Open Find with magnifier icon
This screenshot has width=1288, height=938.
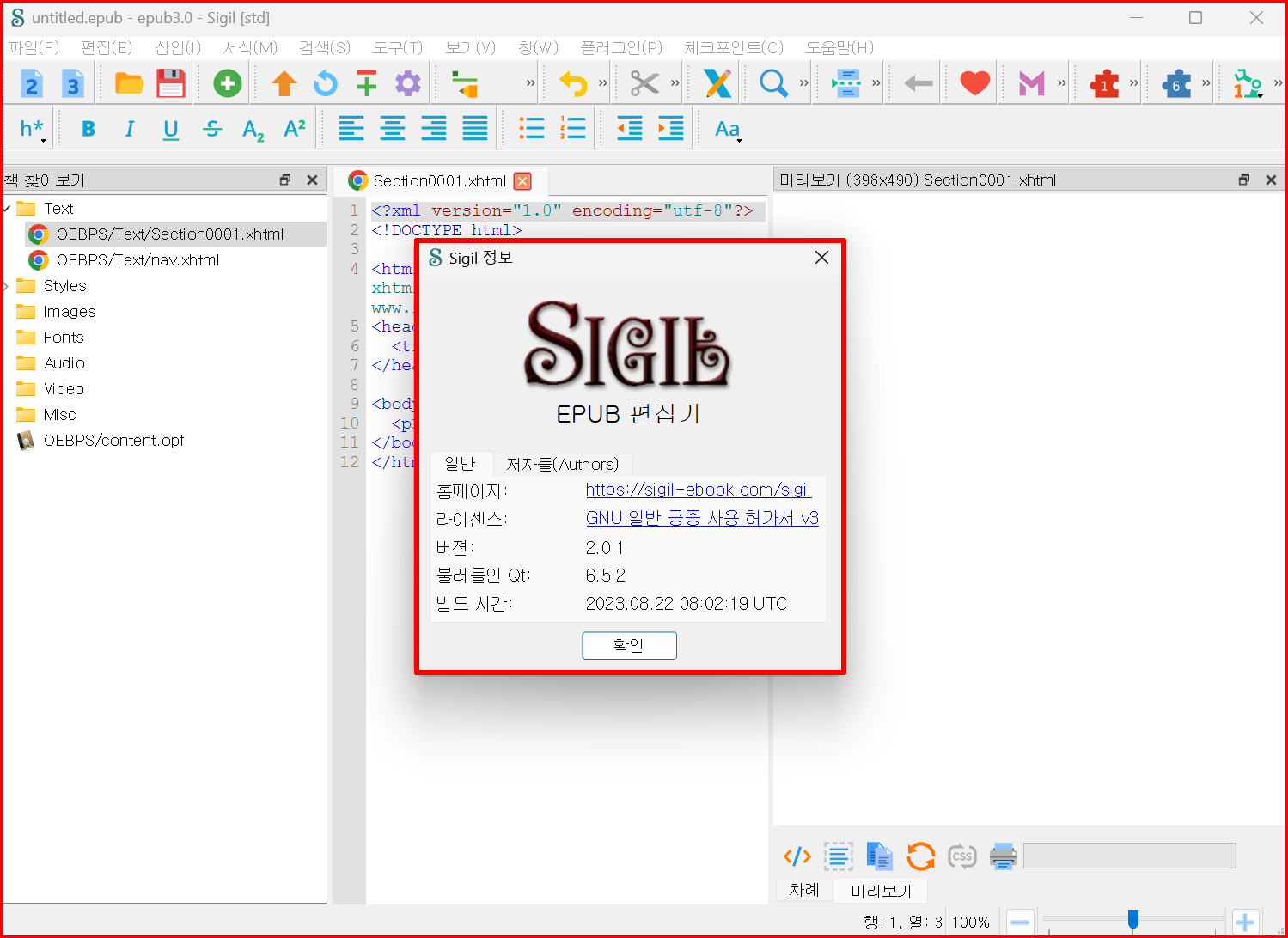[x=773, y=83]
